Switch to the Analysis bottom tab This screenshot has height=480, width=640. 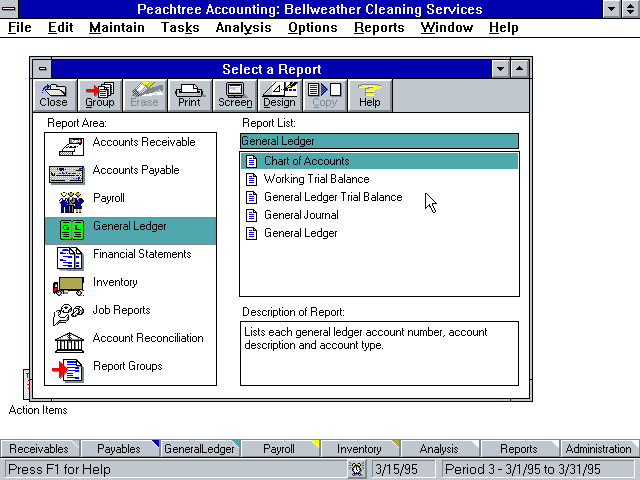point(439,449)
